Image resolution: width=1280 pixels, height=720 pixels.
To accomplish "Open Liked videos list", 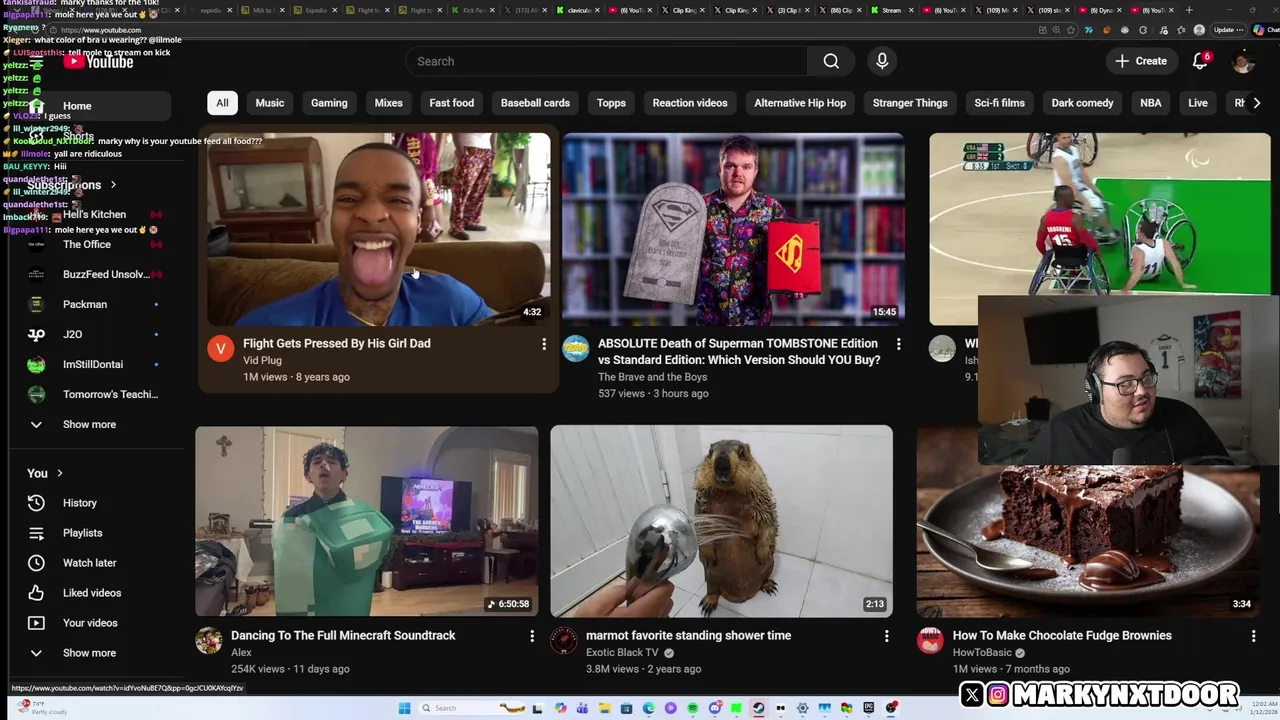I will click(90, 593).
